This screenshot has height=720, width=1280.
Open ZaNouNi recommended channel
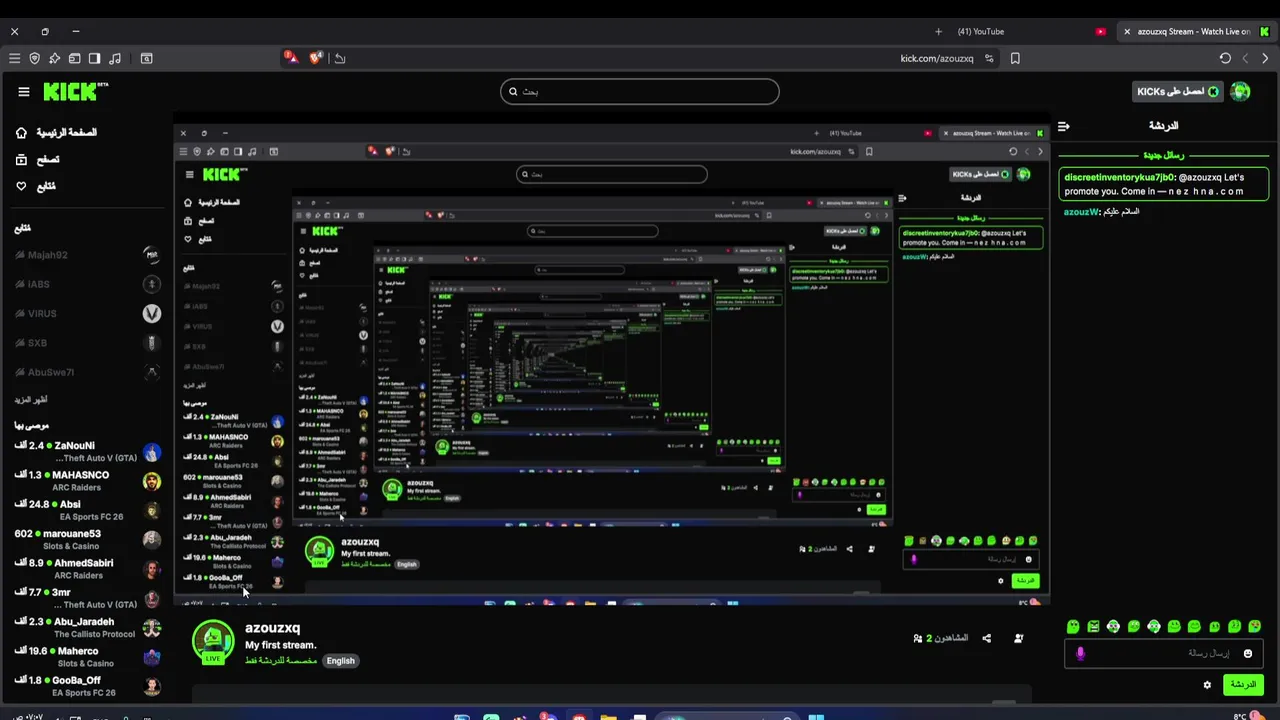pos(88,451)
